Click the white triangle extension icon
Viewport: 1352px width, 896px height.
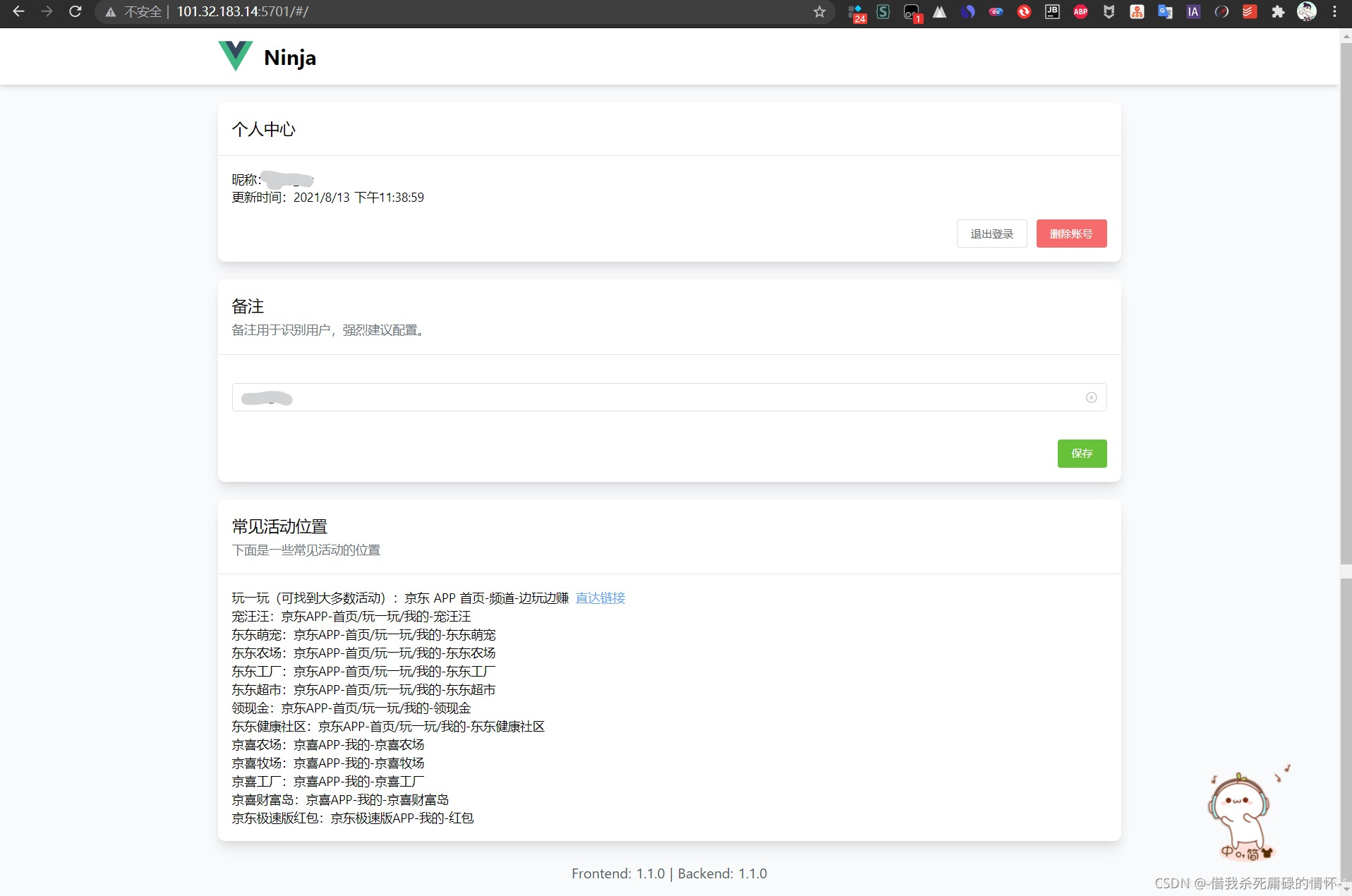[x=939, y=11]
